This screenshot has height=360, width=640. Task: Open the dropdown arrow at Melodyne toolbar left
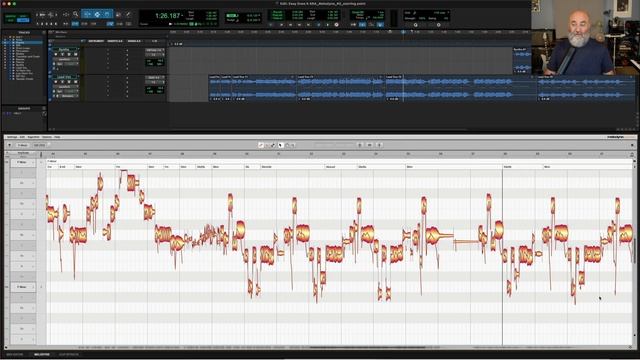tap(9, 145)
